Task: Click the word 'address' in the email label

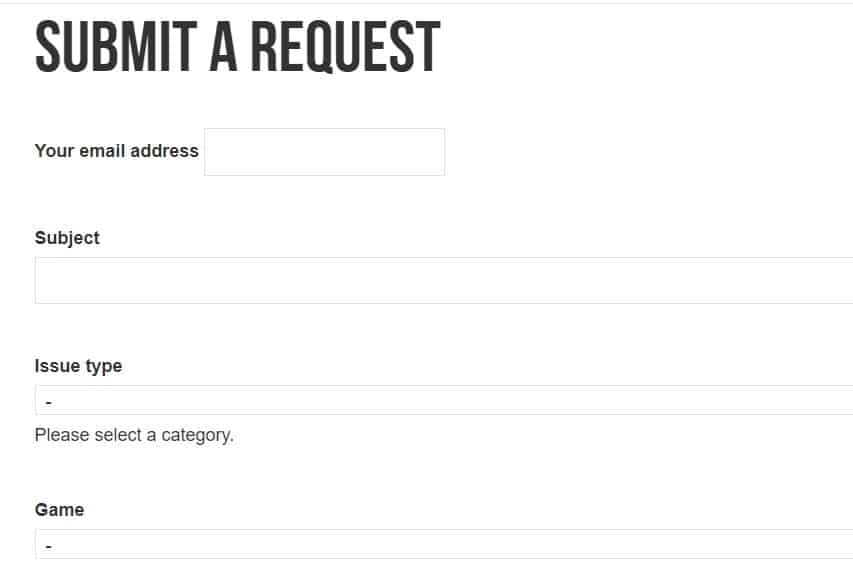Action: 164,151
